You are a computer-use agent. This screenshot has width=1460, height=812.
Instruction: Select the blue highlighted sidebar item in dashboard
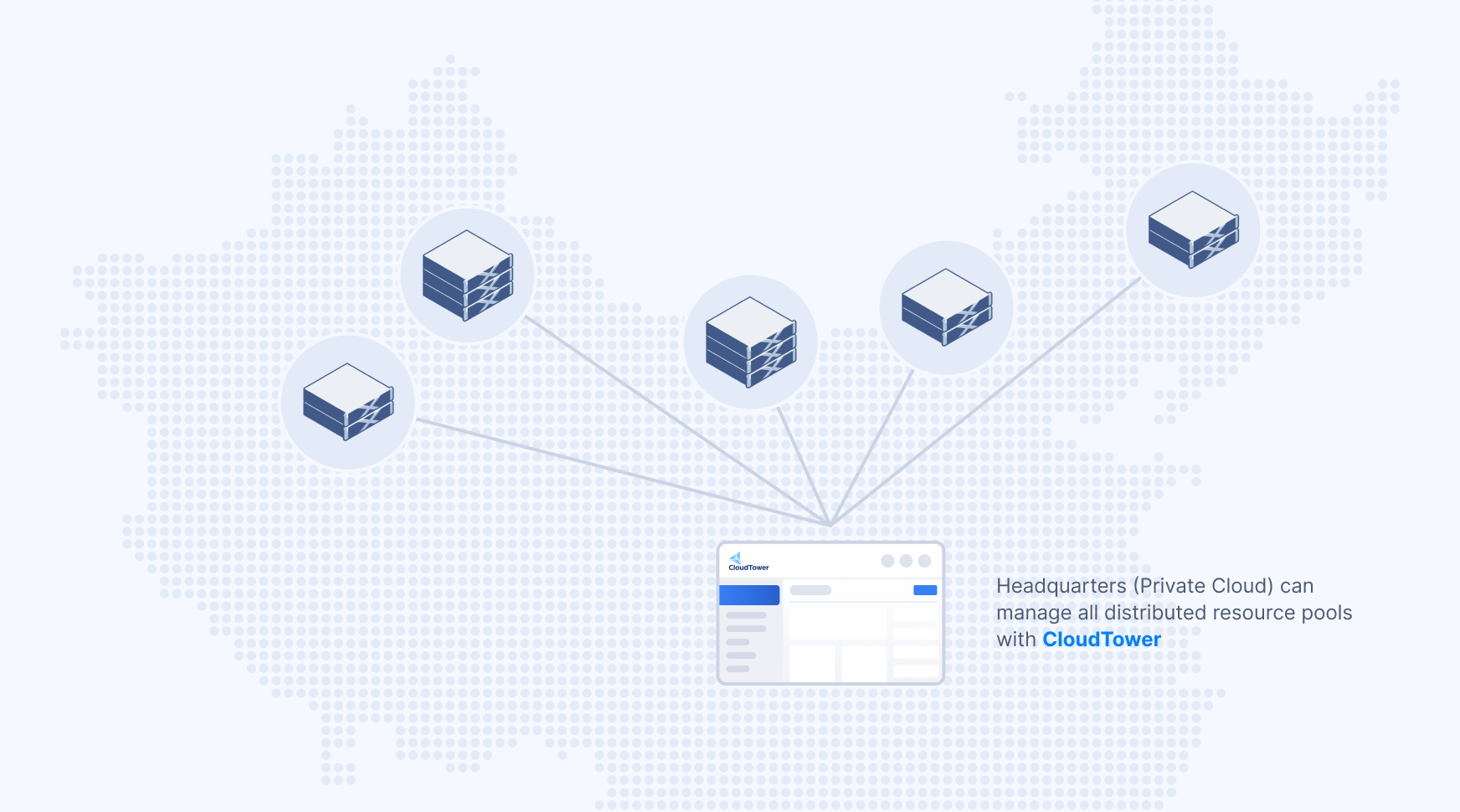click(x=749, y=595)
